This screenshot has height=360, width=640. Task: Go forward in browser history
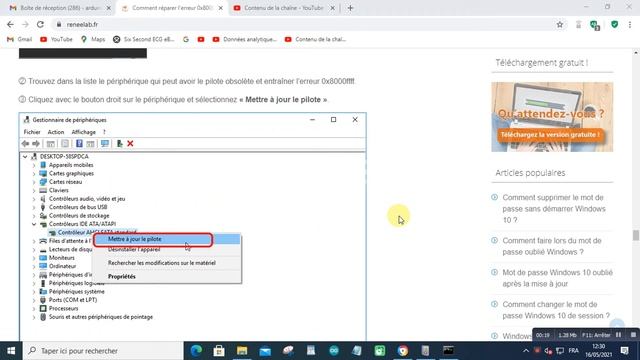pyautogui.click(x=25, y=24)
